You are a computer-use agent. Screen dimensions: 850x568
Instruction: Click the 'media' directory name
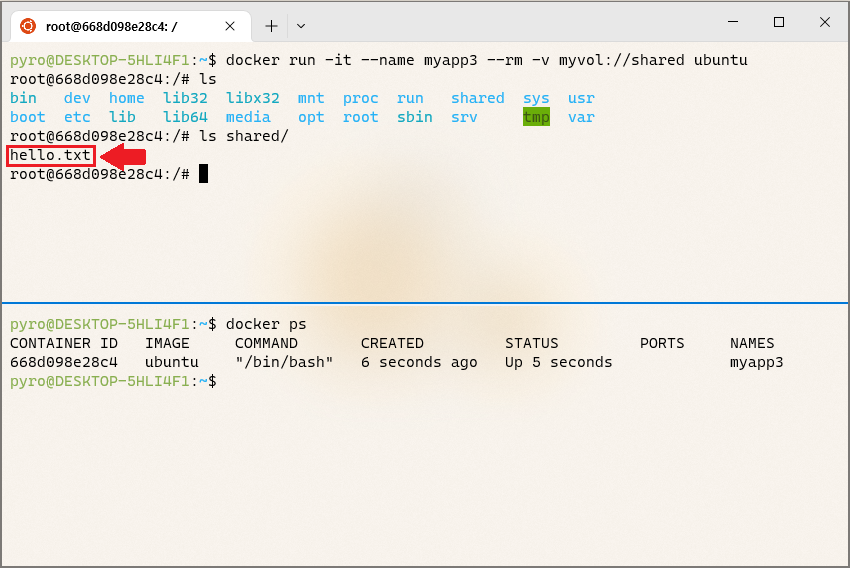[x=248, y=117]
